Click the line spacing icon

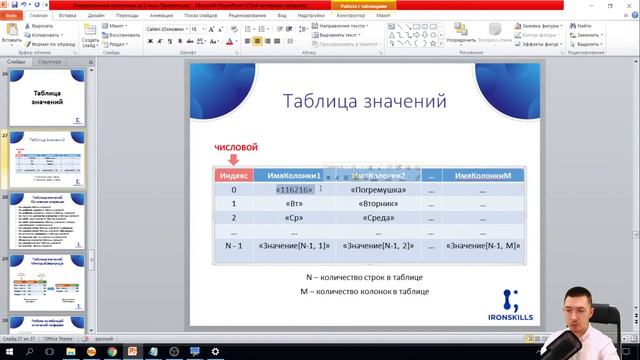click(303, 29)
